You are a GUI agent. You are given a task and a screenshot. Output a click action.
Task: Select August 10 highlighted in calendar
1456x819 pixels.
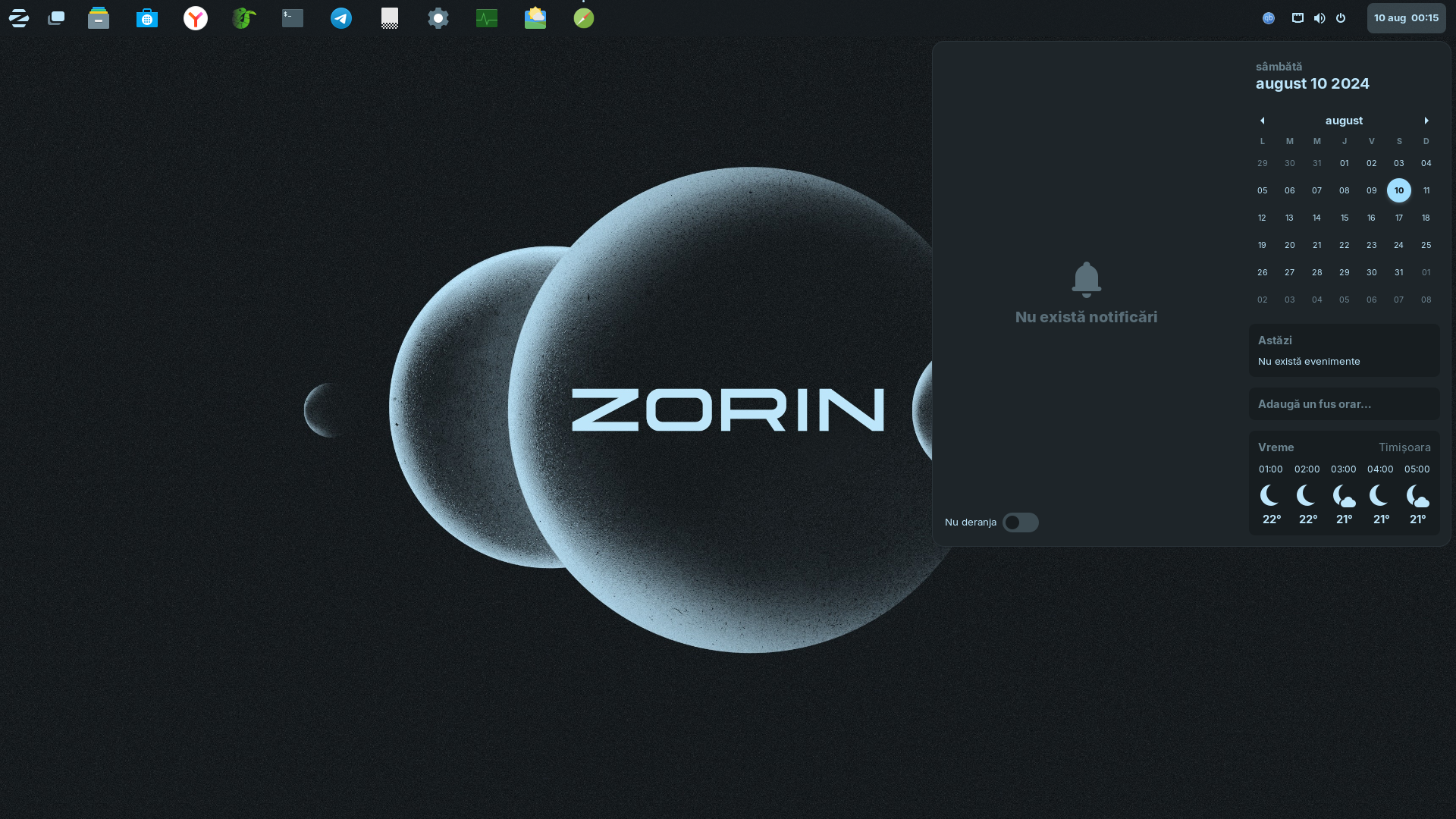[1399, 190]
